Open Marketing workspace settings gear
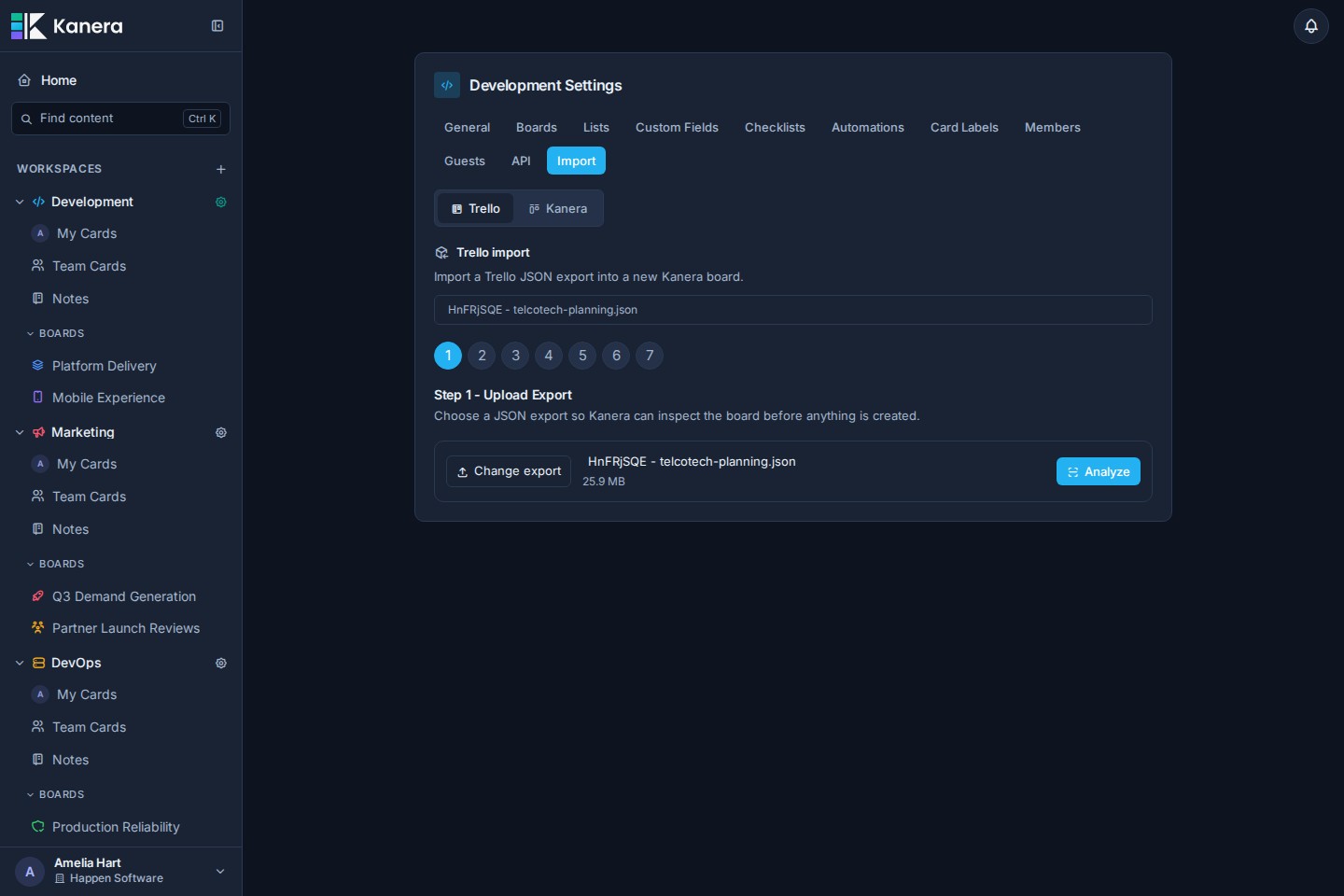The image size is (1344, 896). [221, 432]
